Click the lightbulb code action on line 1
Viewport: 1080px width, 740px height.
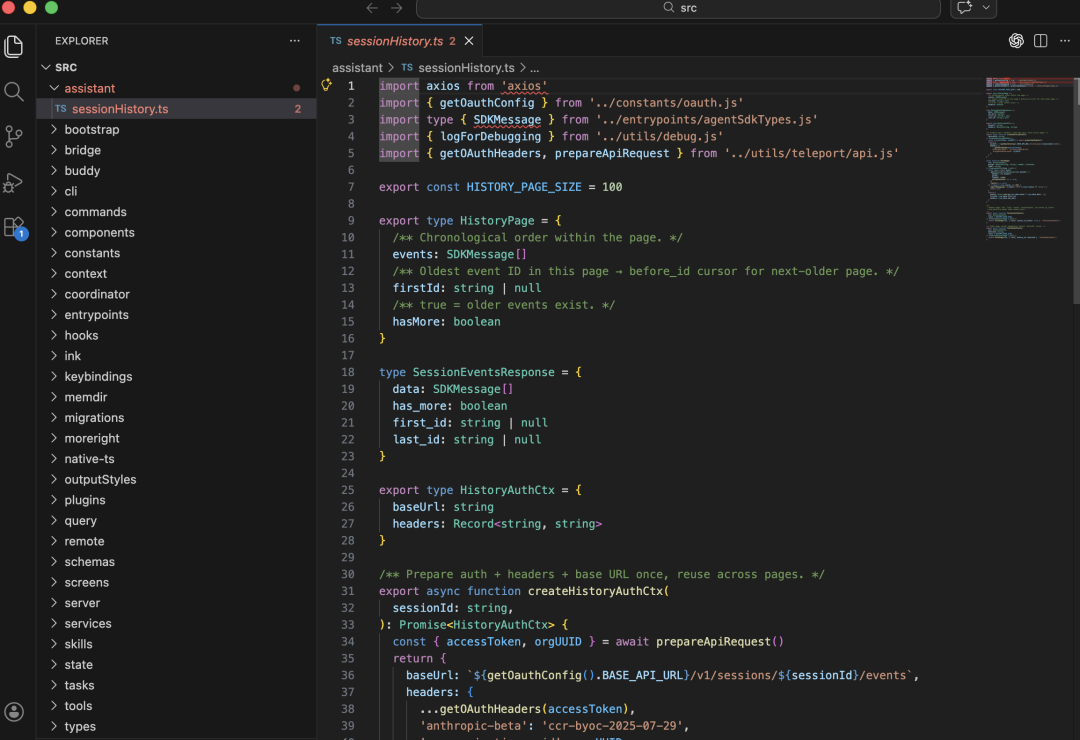point(326,85)
